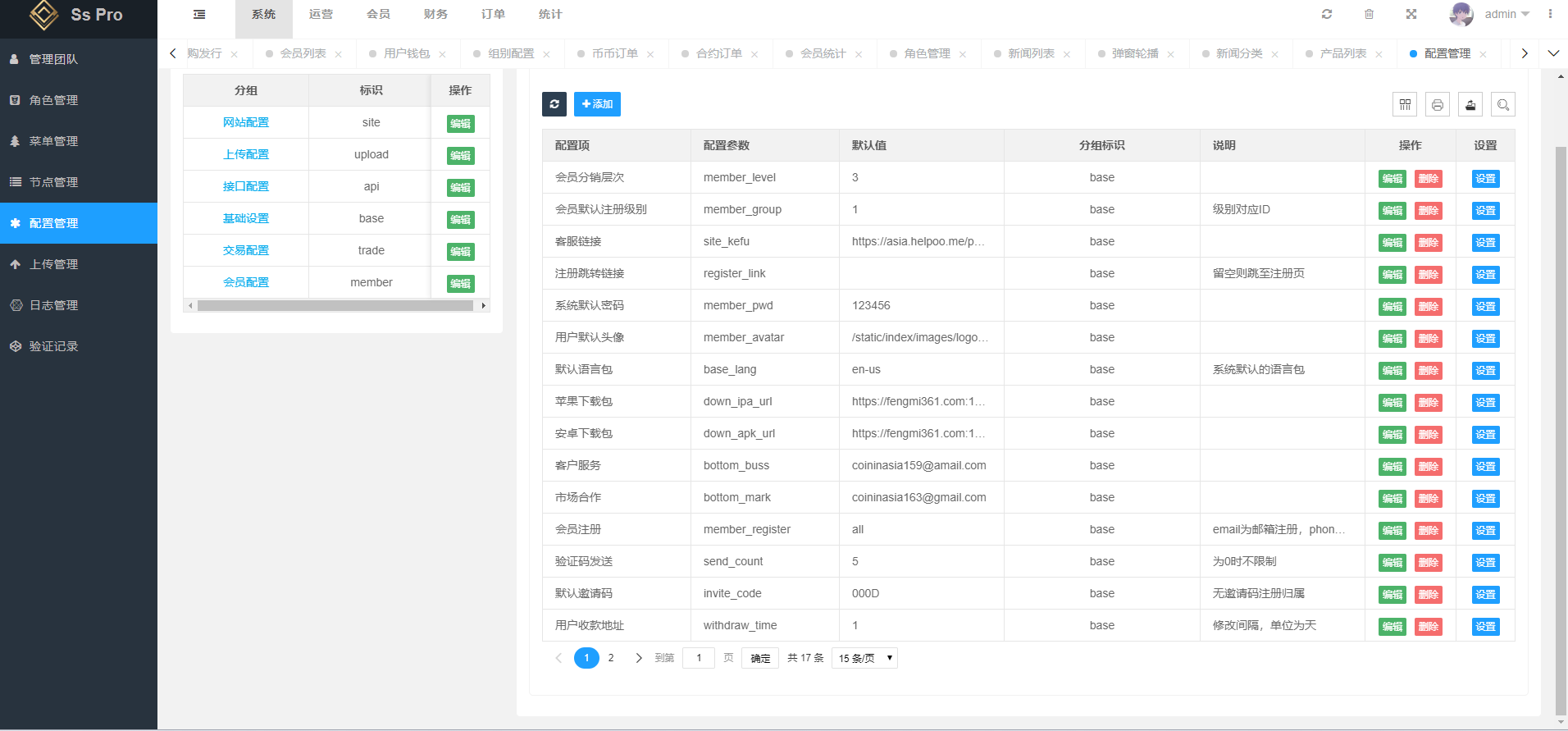1568x731 pixels.
Task: Select the 财务 top navigation tab
Action: (436, 14)
